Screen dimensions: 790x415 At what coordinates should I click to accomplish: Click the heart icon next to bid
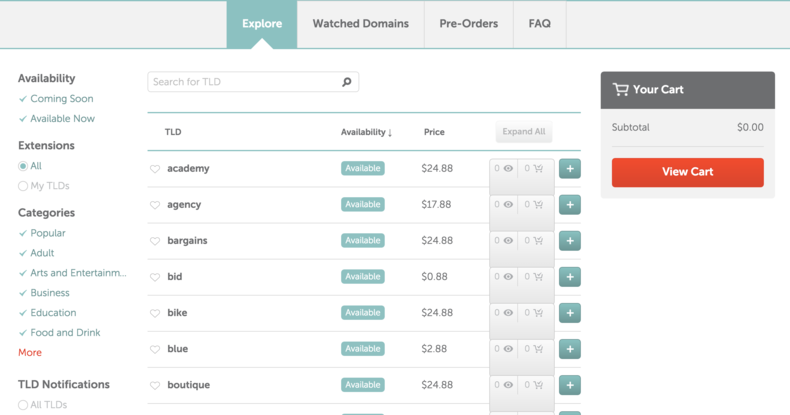click(x=155, y=278)
